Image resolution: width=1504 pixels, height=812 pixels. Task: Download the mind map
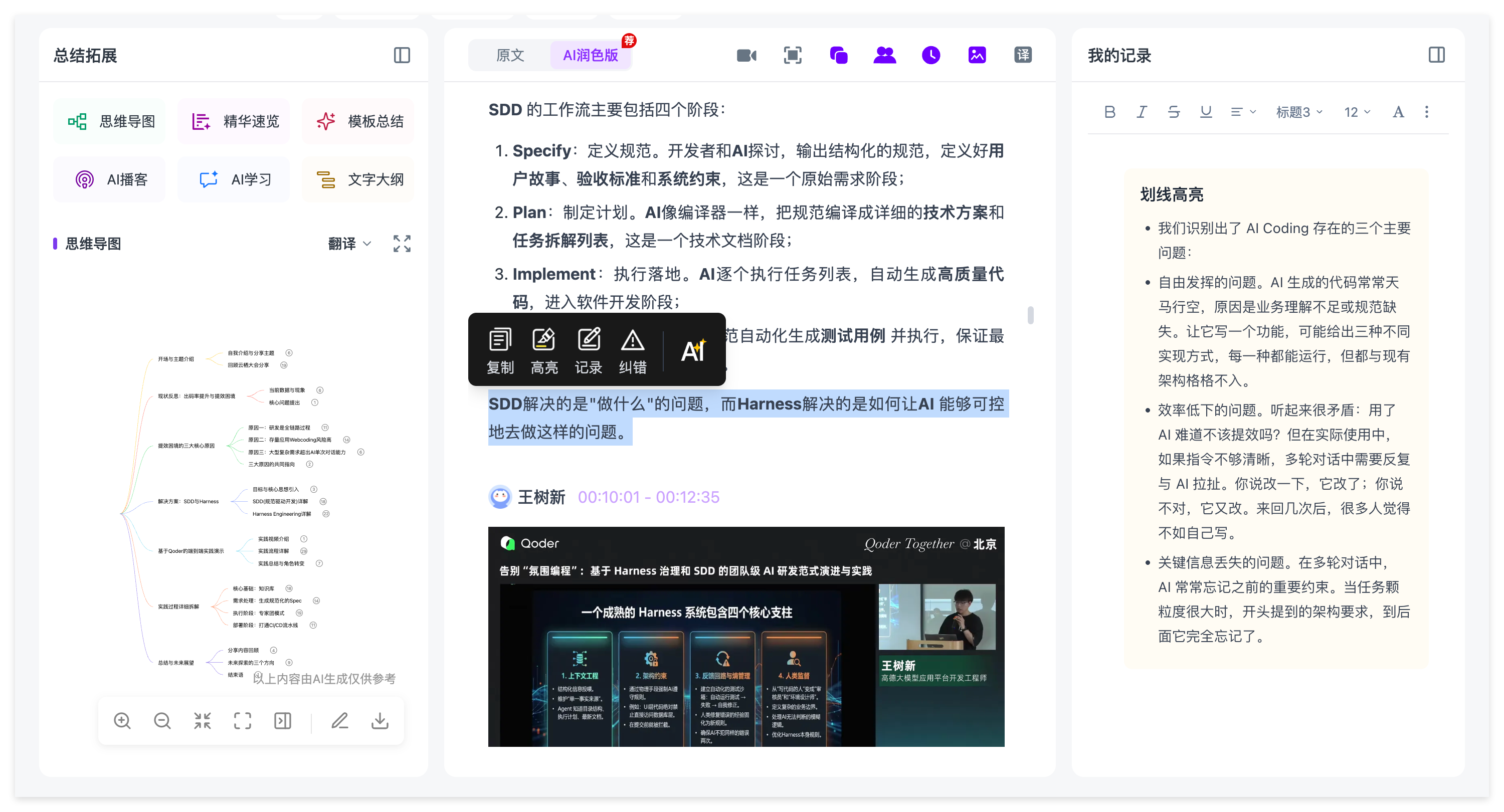pyautogui.click(x=380, y=721)
